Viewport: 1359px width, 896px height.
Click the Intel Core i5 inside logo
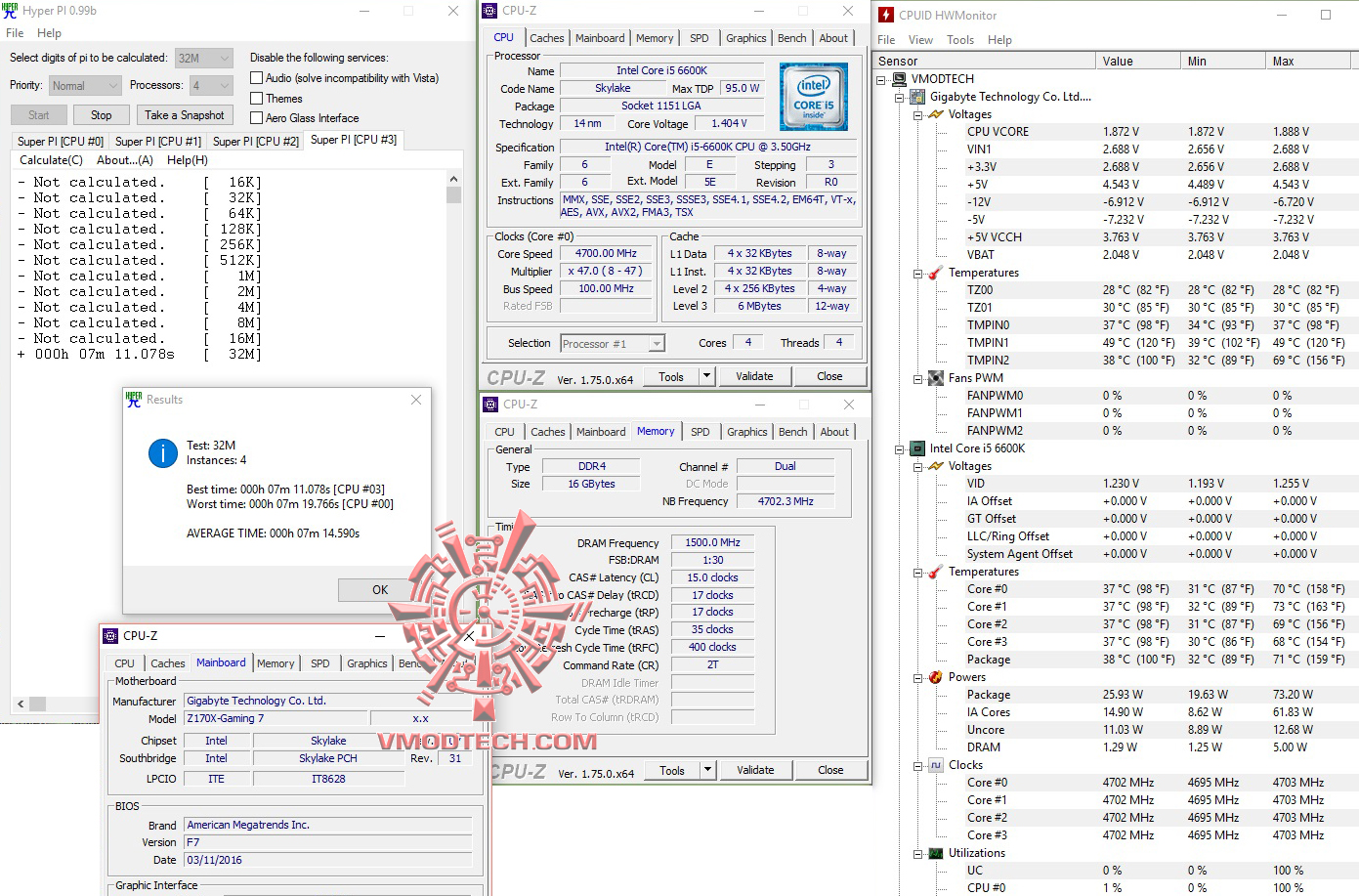click(x=814, y=97)
